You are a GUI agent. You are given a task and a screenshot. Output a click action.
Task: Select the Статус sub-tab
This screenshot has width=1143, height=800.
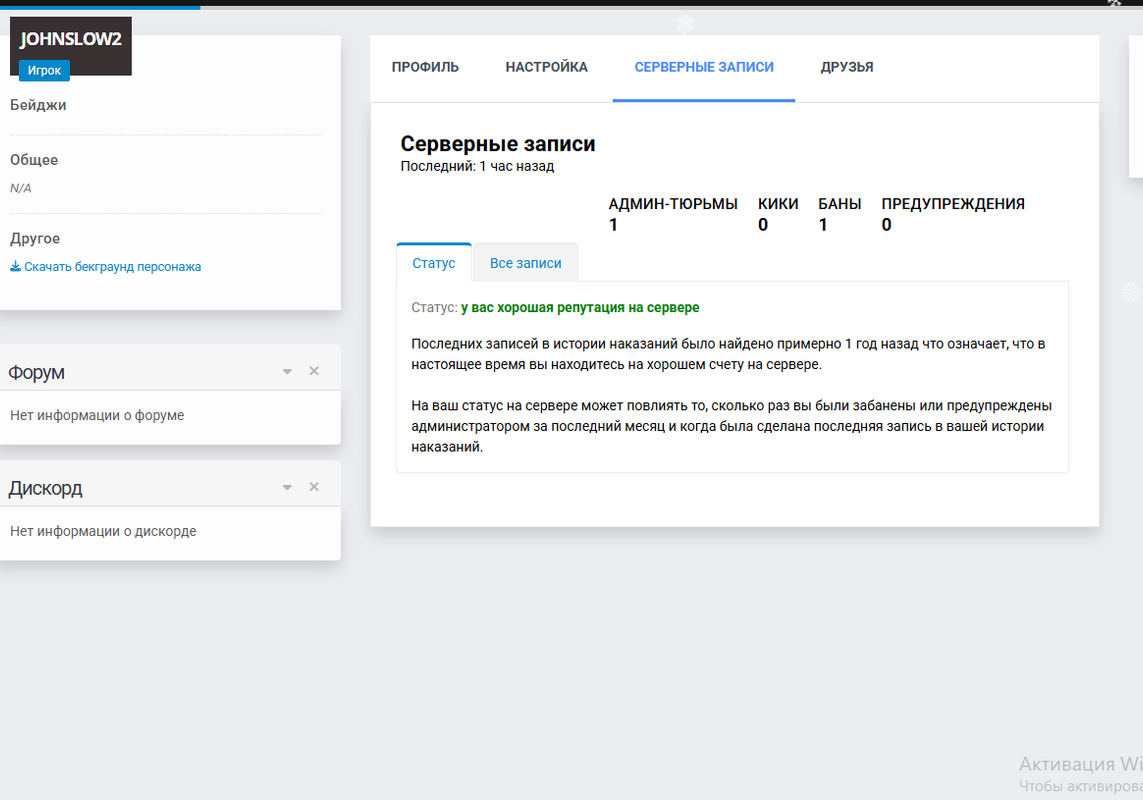click(434, 263)
